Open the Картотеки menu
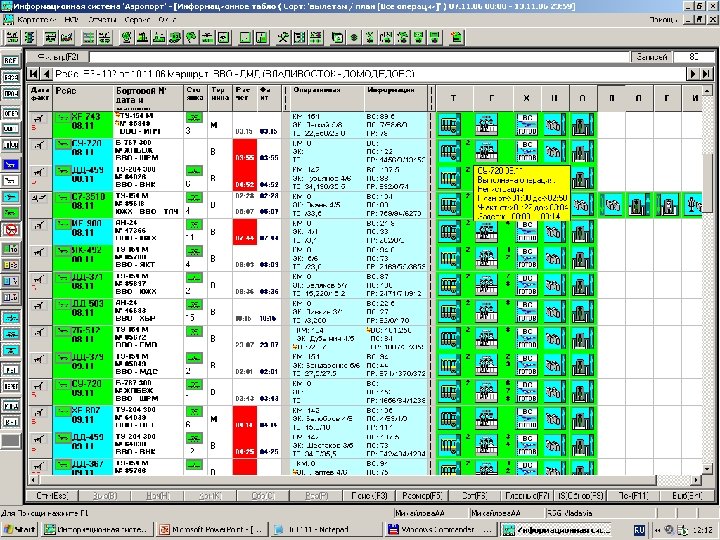The height and width of the screenshot is (540, 720). (x=37, y=20)
